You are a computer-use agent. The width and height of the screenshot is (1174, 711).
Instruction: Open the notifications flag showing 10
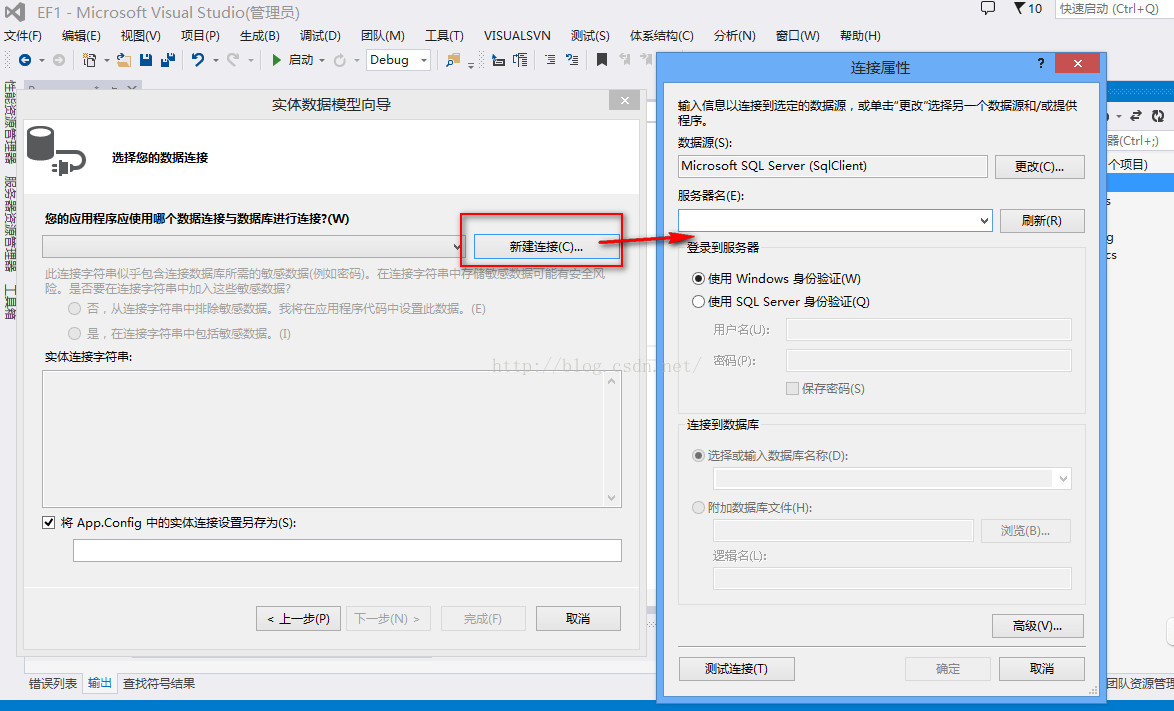[x=1028, y=8]
